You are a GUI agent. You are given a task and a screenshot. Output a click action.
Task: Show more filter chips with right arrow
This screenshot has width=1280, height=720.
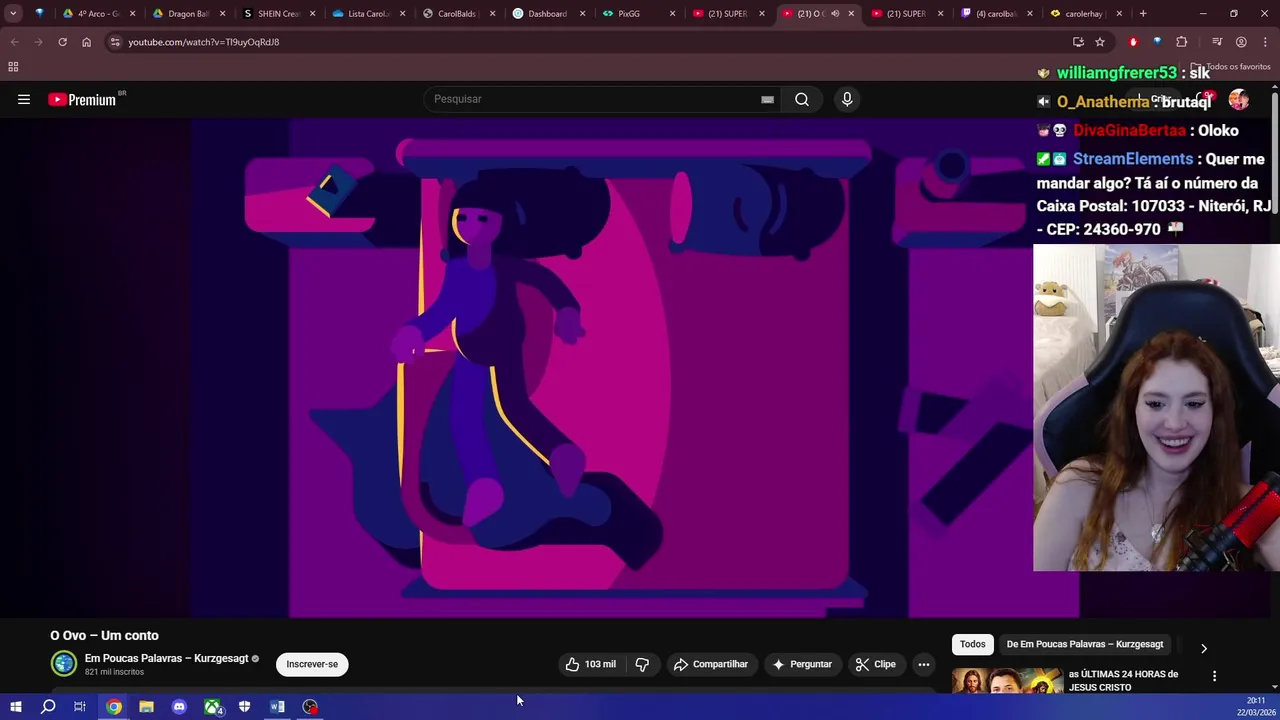click(x=1203, y=648)
